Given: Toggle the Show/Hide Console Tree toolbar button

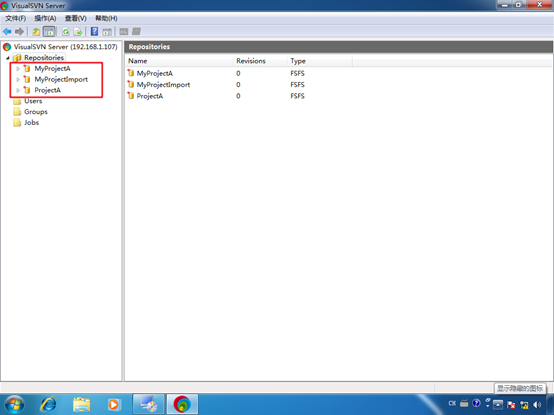Looking at the screenshot, I should pos(49,32).
